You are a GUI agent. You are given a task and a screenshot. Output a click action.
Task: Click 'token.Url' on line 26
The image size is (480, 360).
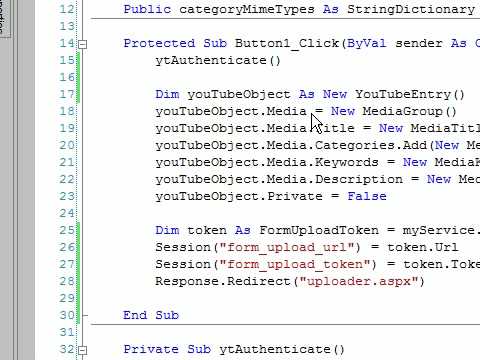coord(422,247)
